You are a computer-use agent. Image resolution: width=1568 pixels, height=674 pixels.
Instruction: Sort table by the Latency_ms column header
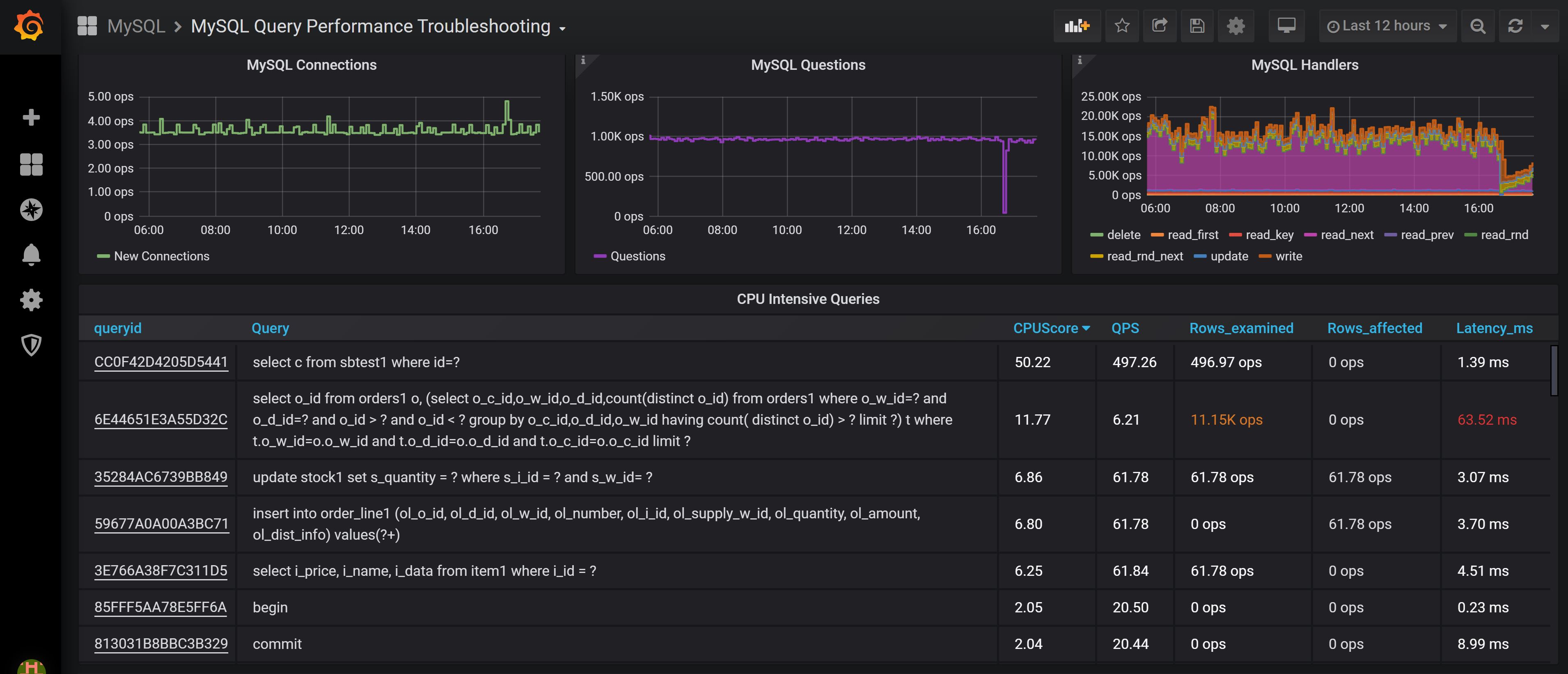(1494, 328)
